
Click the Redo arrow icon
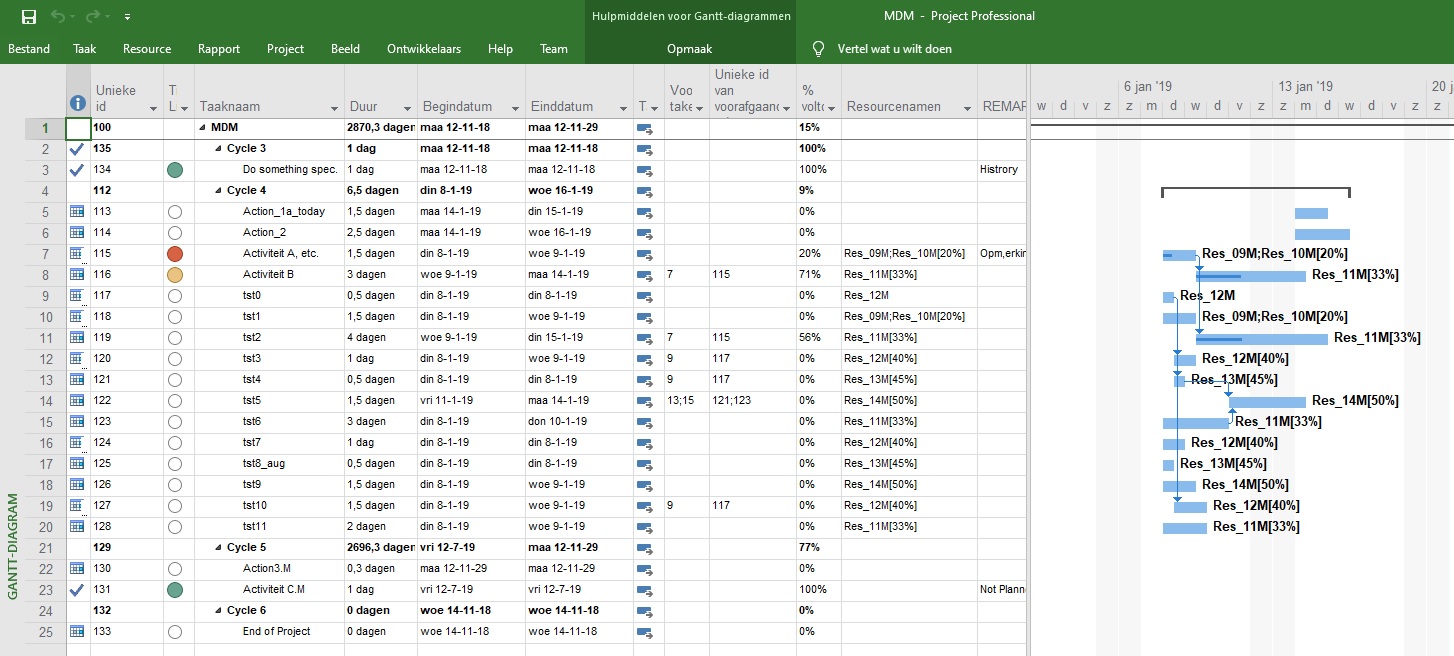(93, 16)
